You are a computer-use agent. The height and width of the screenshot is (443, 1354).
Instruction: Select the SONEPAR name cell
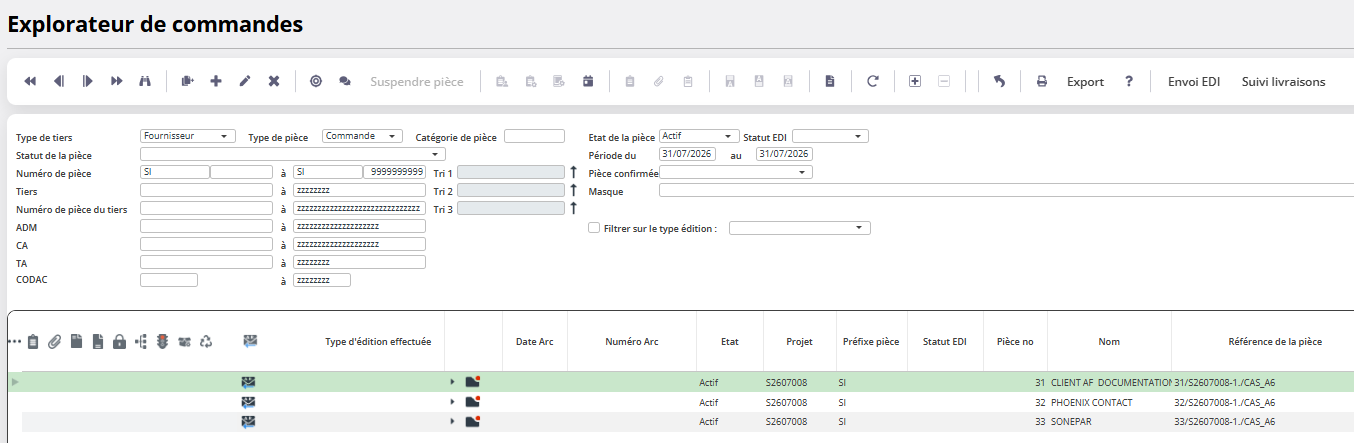[1109, 422]
